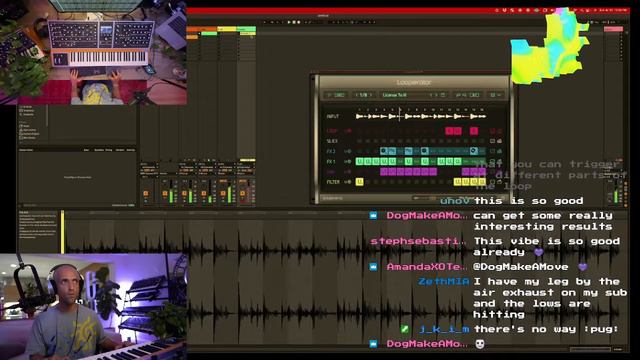Image resolution: width=640 pixels, height=360 pixels.
Task: Click chat message "there's no way :pug:"
Action: pos(546,329)
